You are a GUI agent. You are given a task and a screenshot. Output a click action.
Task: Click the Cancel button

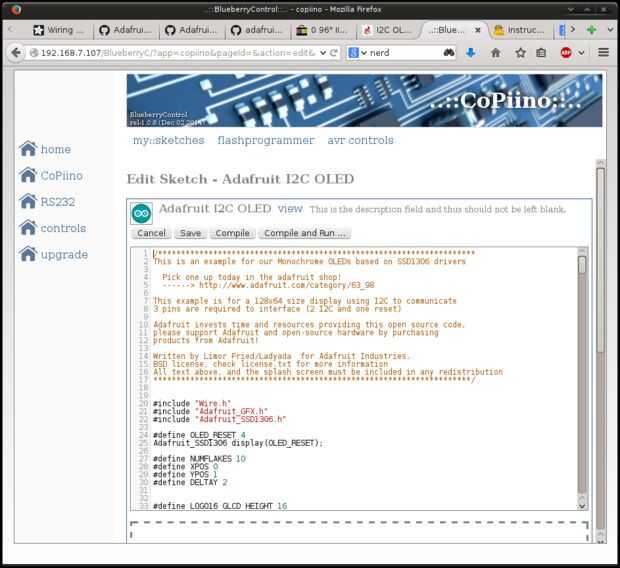point(151,233)
